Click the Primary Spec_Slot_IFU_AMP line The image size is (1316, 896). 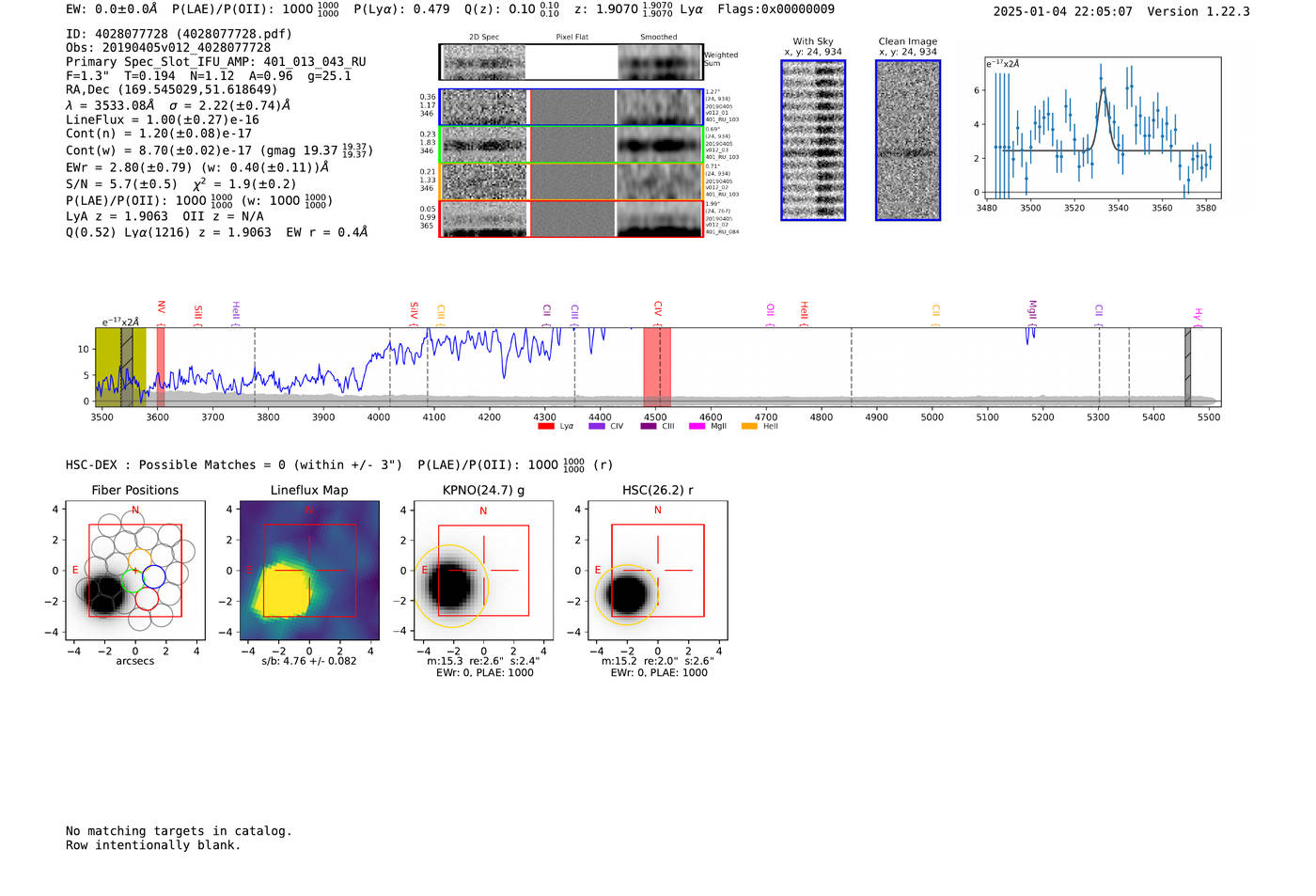pyautogui.click(x=216, y=62)
